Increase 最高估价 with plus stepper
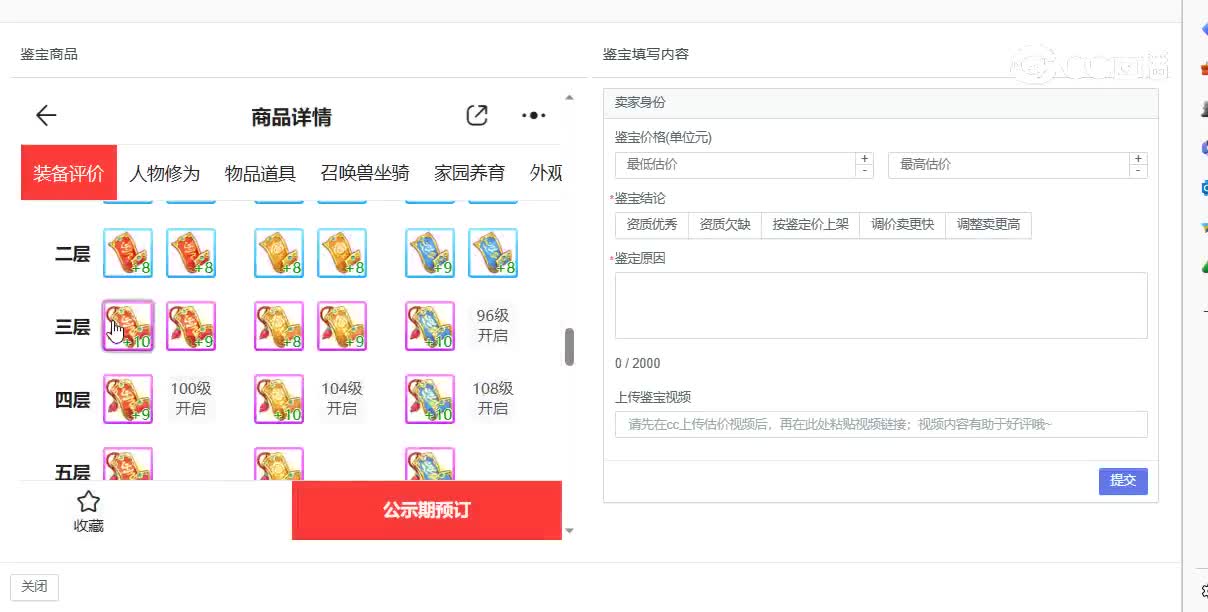This screenshot has height=612, width=1208. (x=1138, y=158)
